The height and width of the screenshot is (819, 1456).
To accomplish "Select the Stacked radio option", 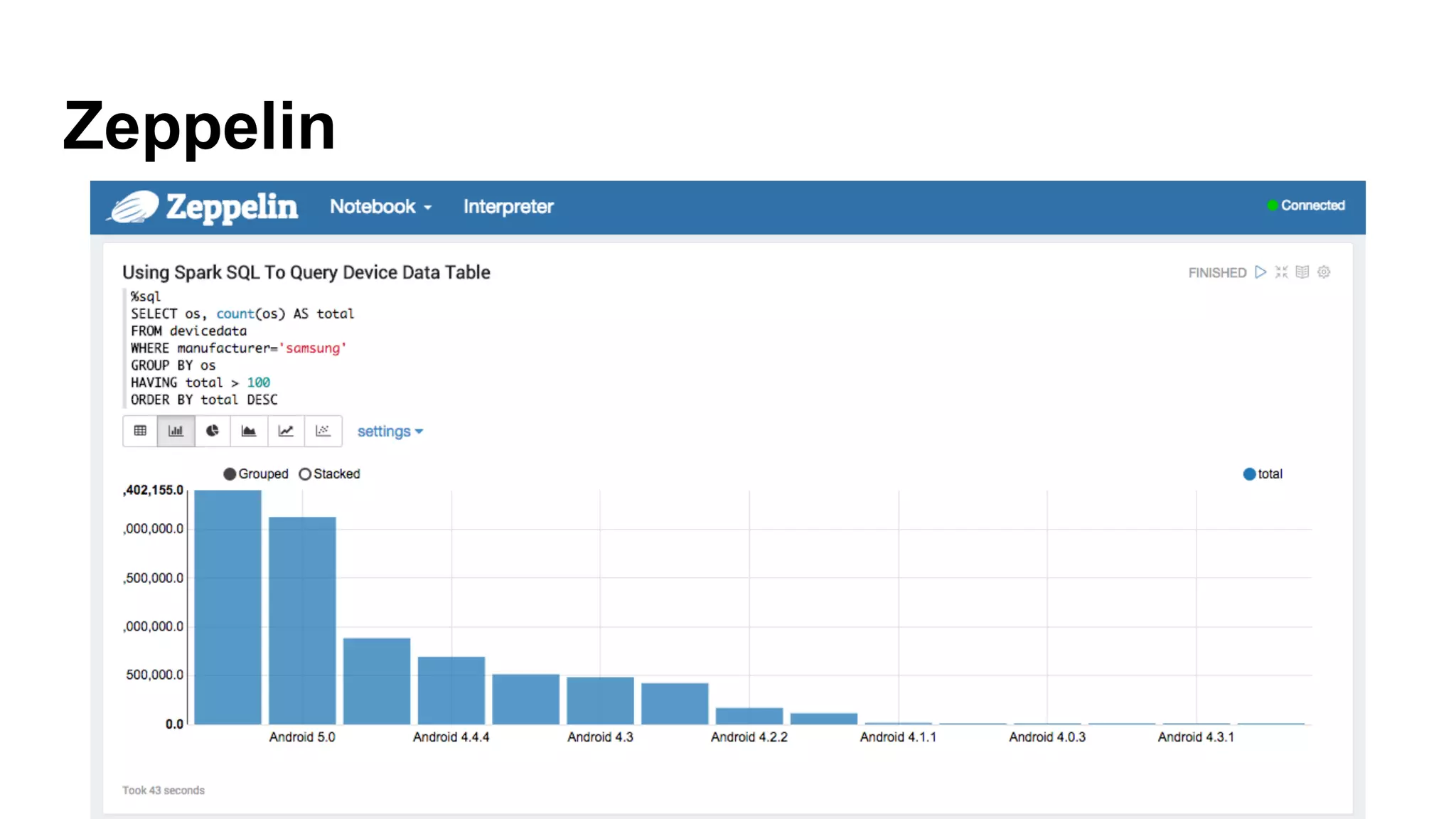I will (305, 474).
